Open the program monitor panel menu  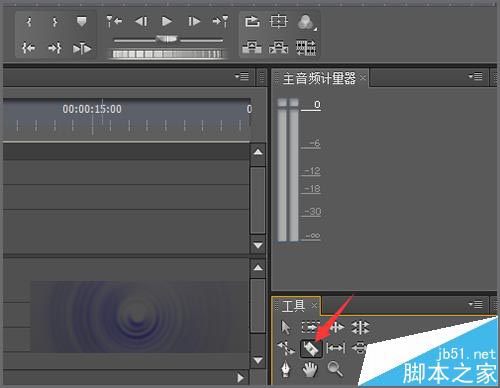[242, 77]
